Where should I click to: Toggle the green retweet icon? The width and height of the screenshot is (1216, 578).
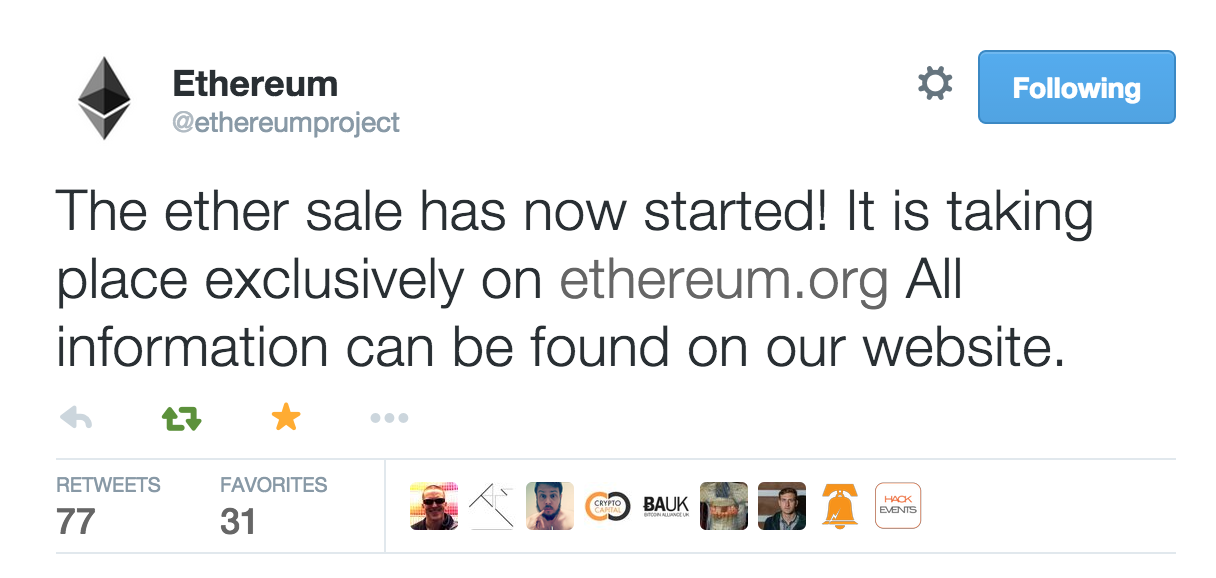(x=182, y=418)
